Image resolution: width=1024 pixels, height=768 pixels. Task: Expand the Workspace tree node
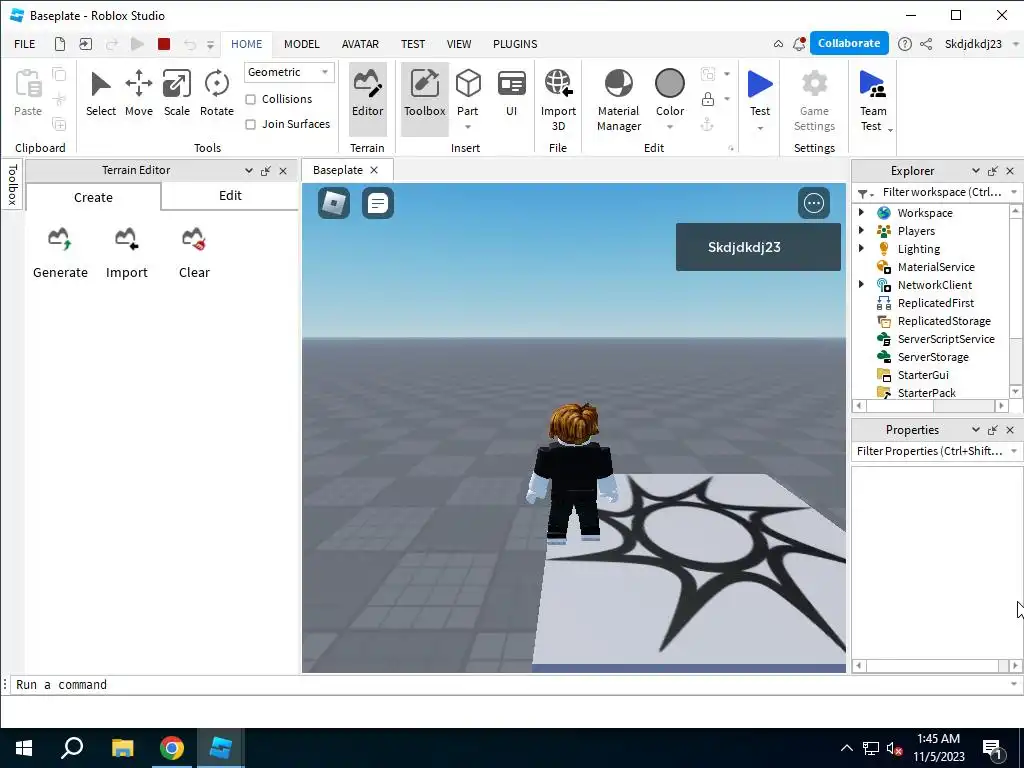coord(861,212)
